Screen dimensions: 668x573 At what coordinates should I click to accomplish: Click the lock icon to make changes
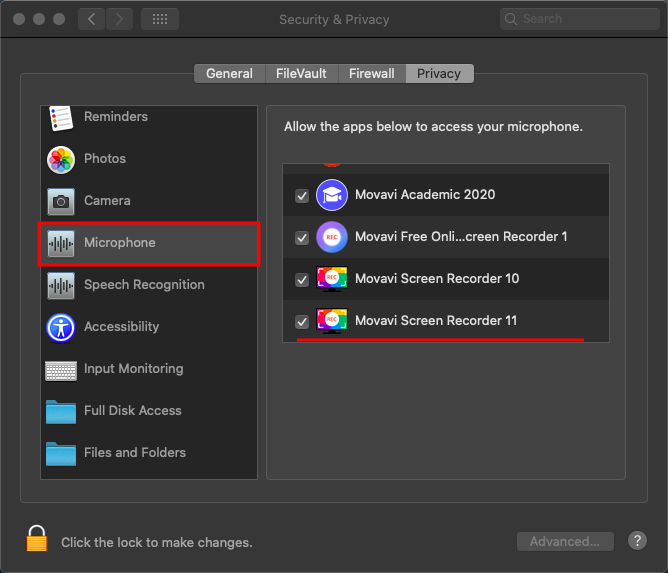tap(37, 538)
